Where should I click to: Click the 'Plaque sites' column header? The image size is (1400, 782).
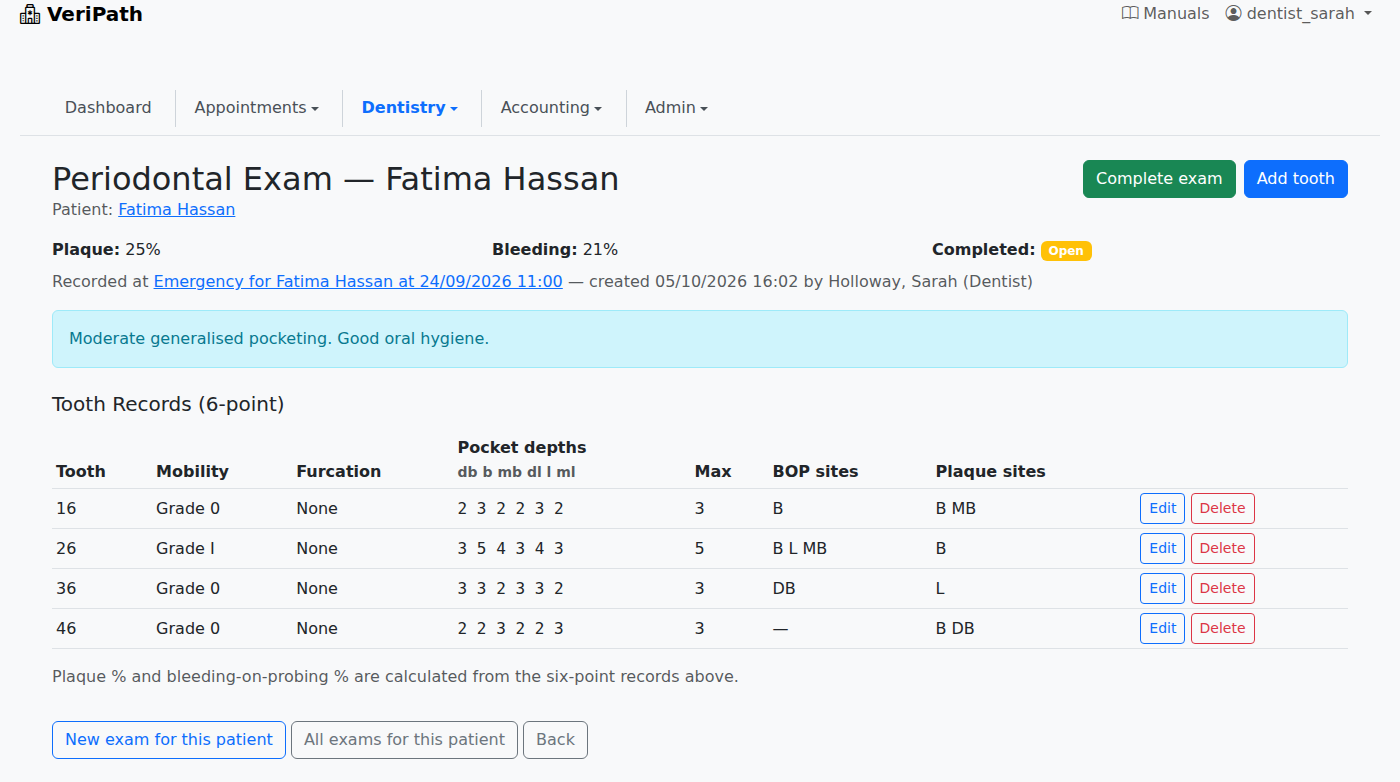point(991,471)
